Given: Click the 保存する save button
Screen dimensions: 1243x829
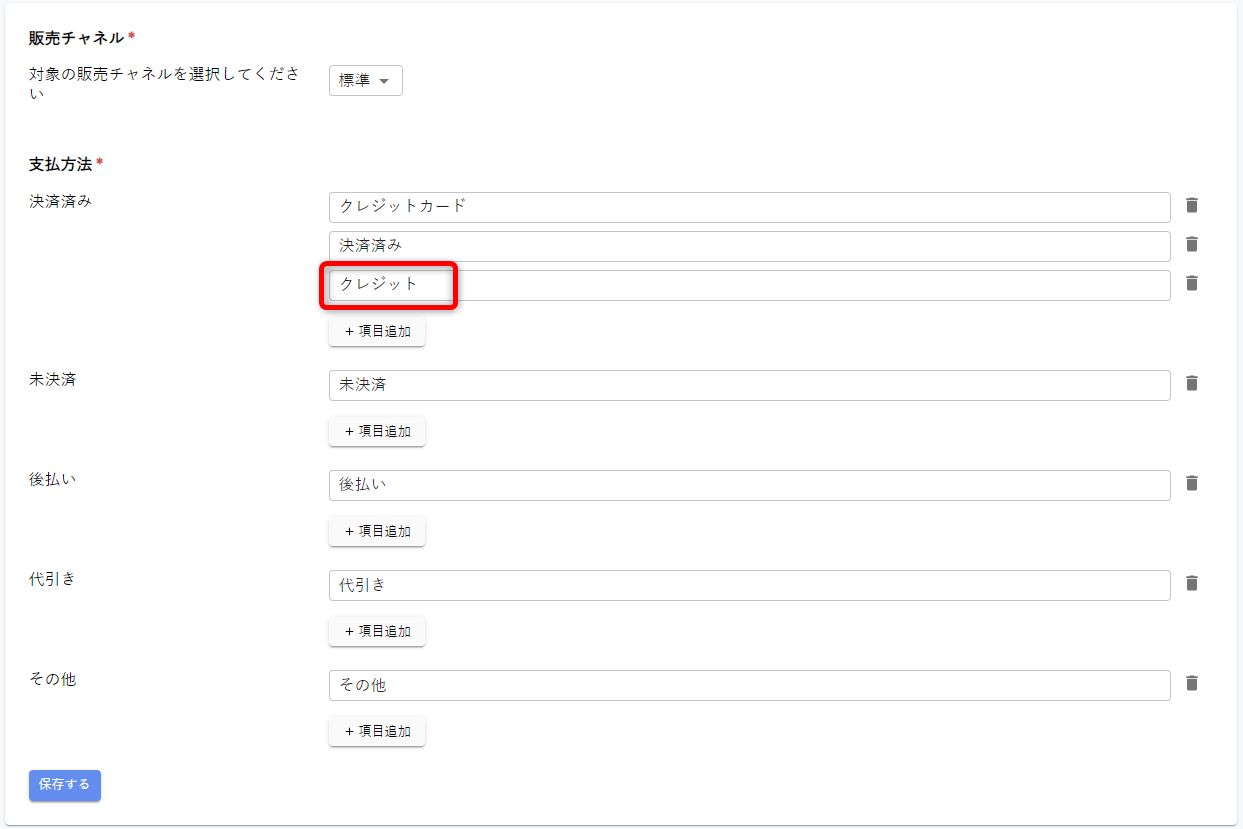Looking at the screenshot, I should 65,785.
